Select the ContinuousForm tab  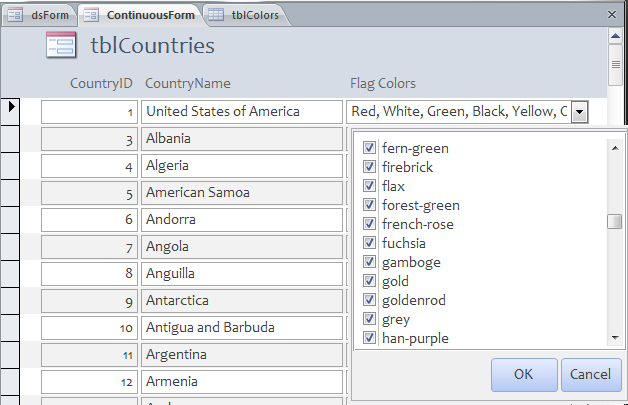pos(141,15)
